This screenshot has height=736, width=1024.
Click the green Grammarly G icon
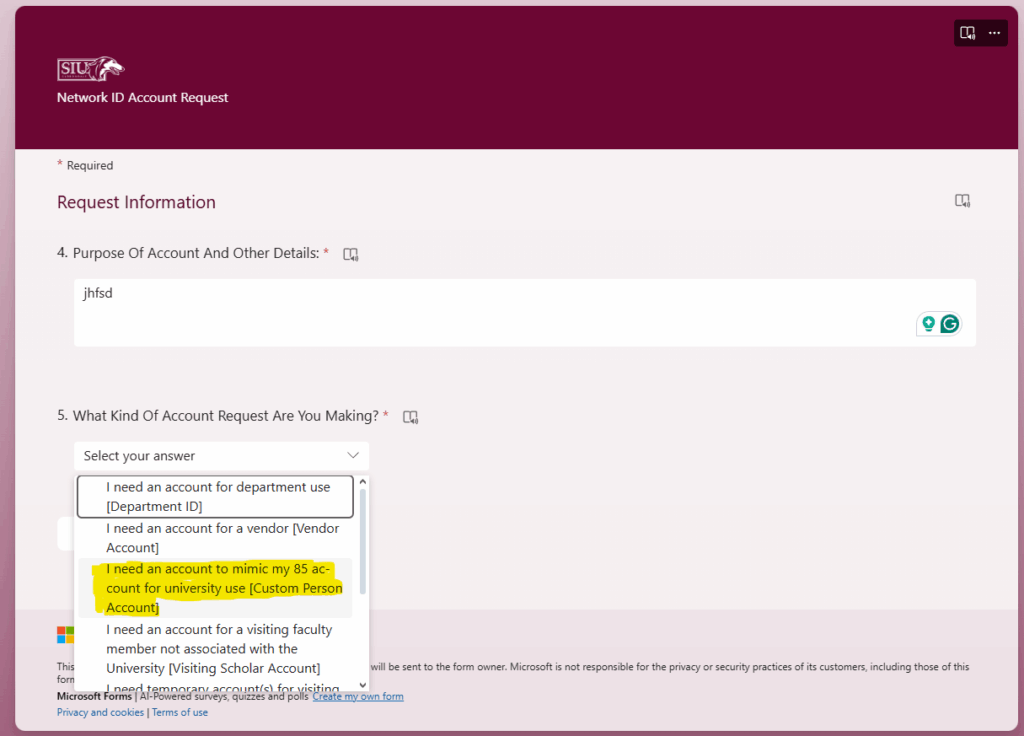949,323
